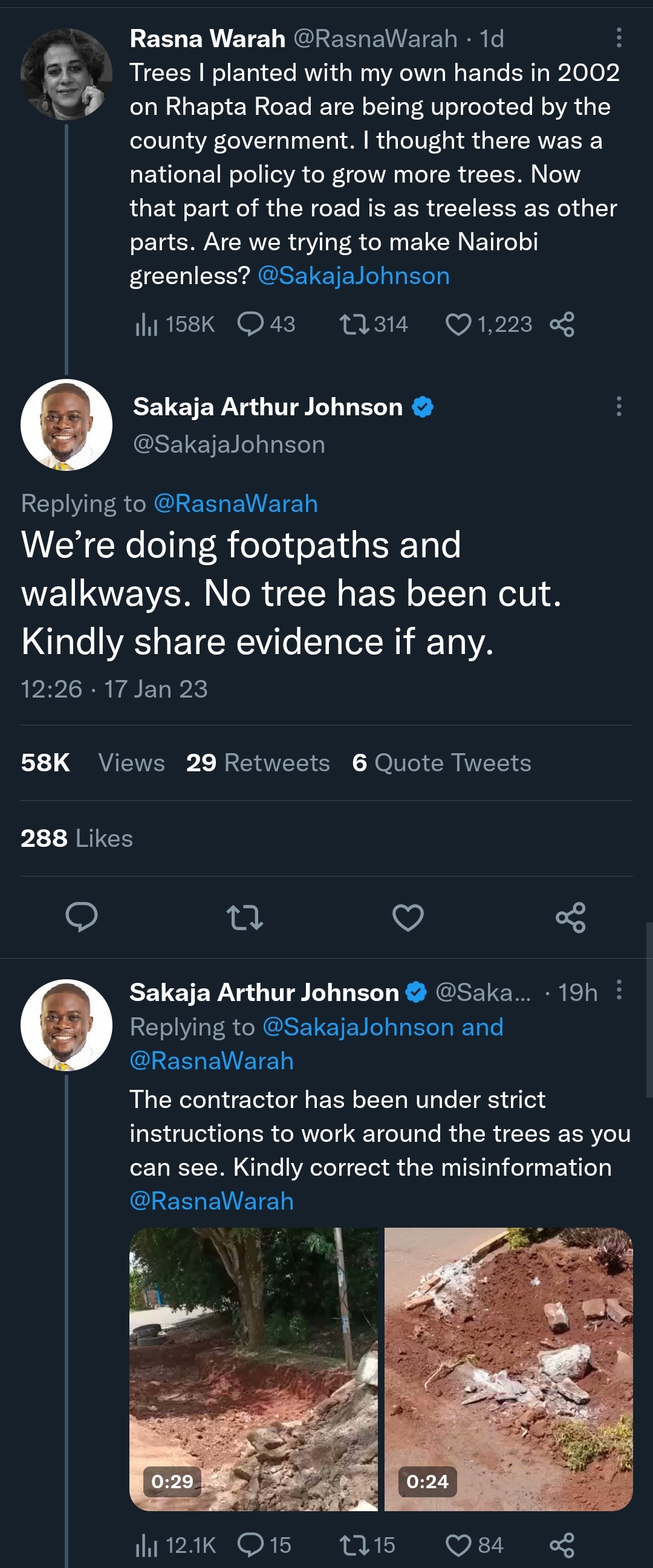Retweet Rasna Warah's tree tweet

354,325
